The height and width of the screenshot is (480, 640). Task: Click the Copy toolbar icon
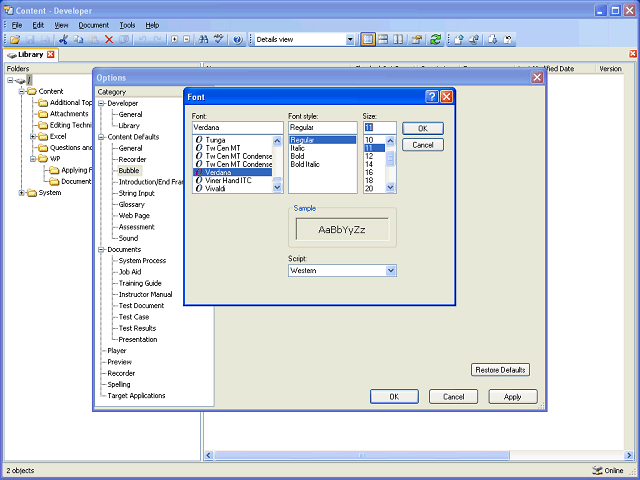click(78, 40)
